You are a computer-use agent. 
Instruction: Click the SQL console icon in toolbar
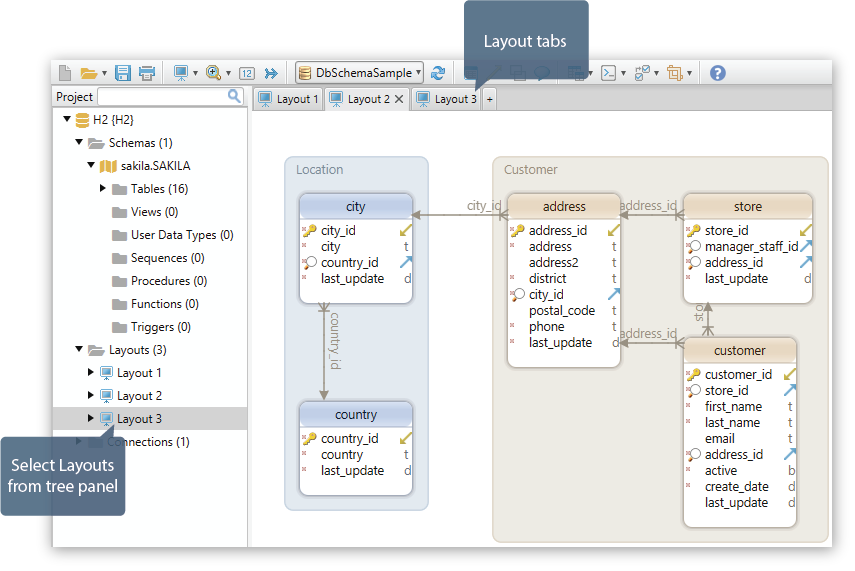point(608,73)
